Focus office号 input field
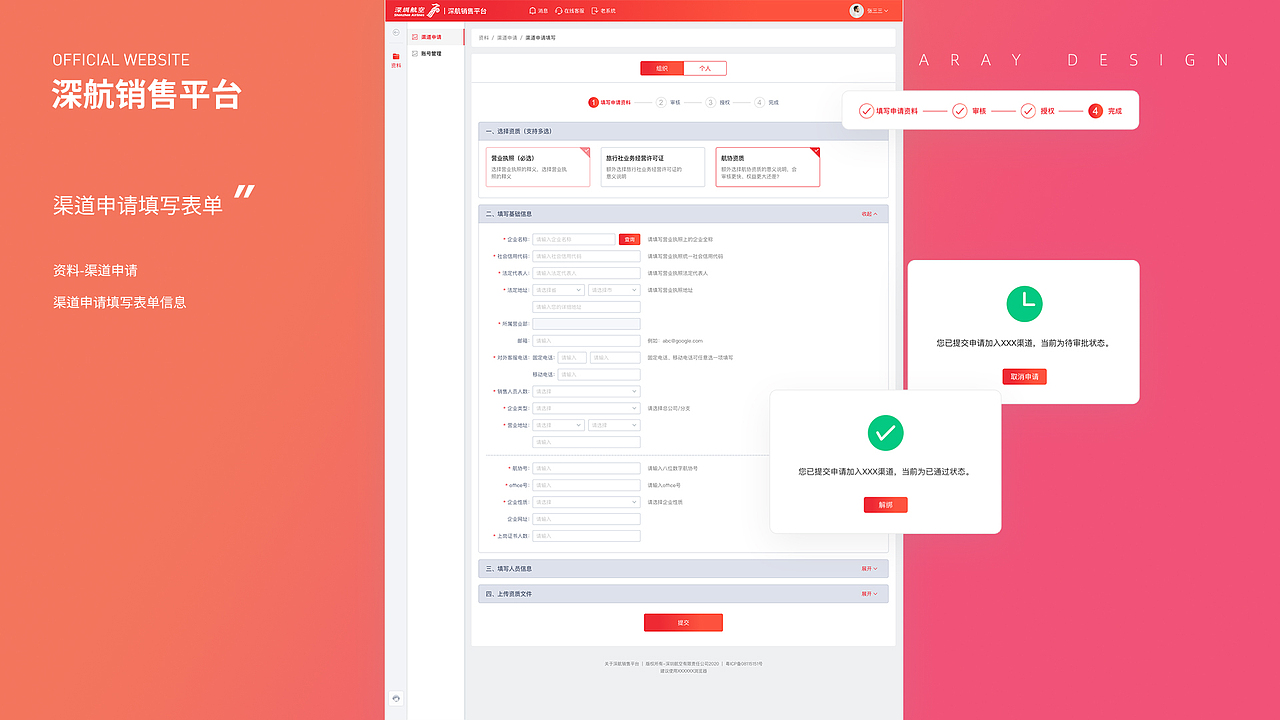1280x720 pixels. [x=586, y=485]
